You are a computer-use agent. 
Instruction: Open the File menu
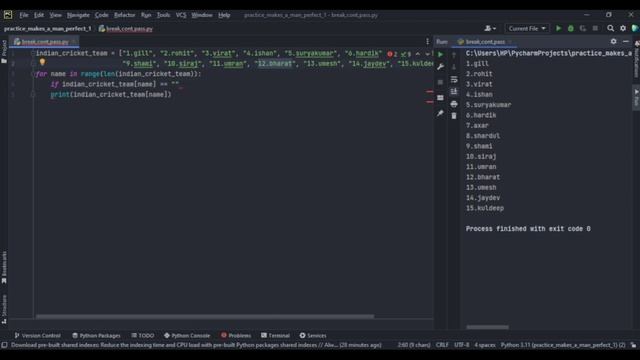pos(24,15)
